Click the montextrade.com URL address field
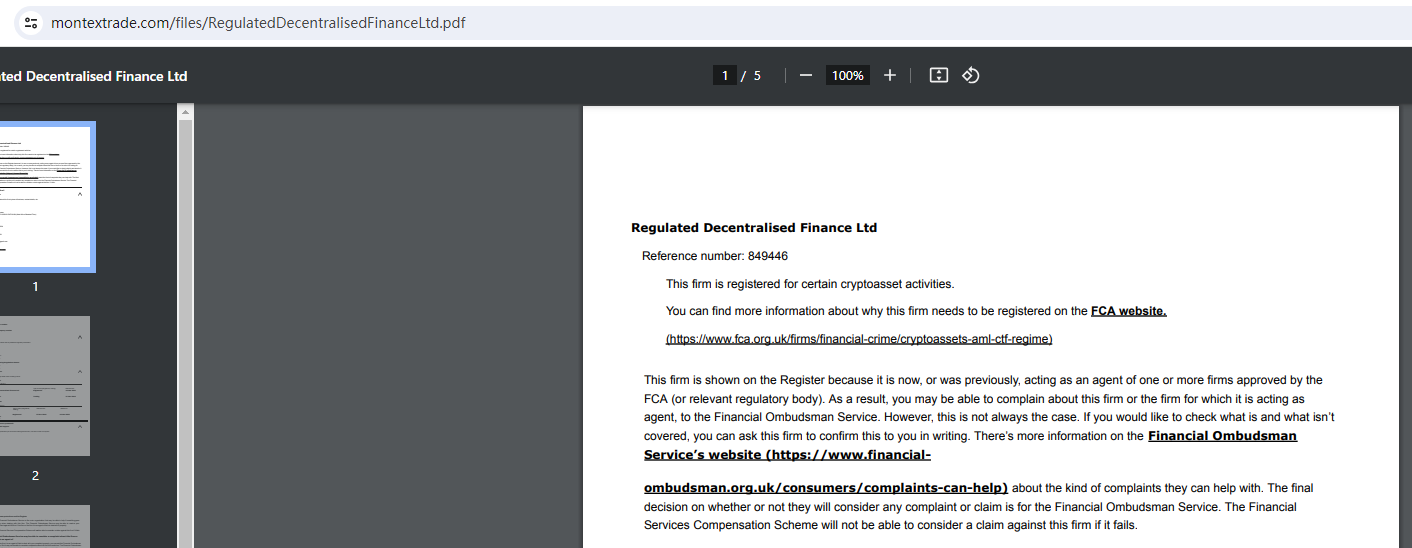This screenshot has height=548, width=1412. click(x=258, y=23)
